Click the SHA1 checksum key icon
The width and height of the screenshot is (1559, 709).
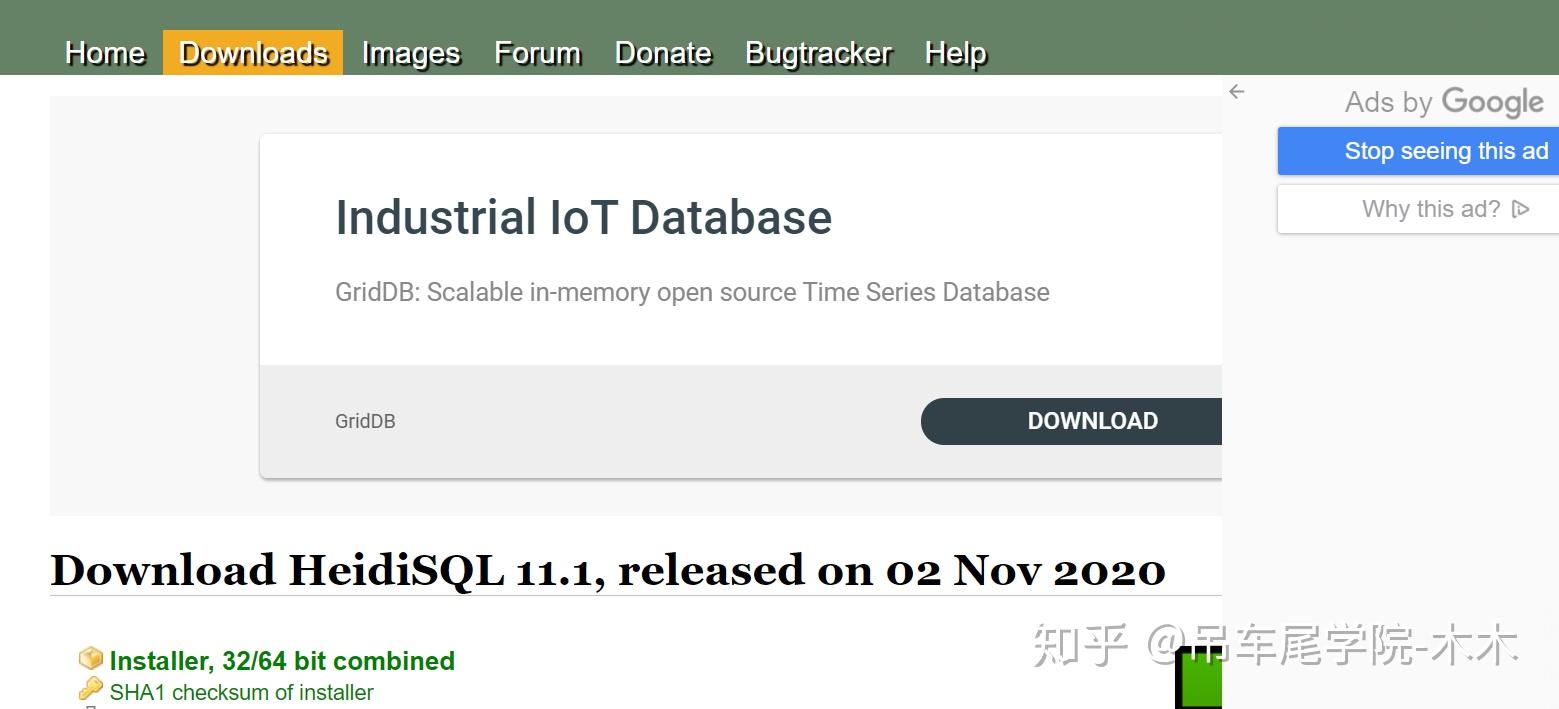click(x=91, y=689)
